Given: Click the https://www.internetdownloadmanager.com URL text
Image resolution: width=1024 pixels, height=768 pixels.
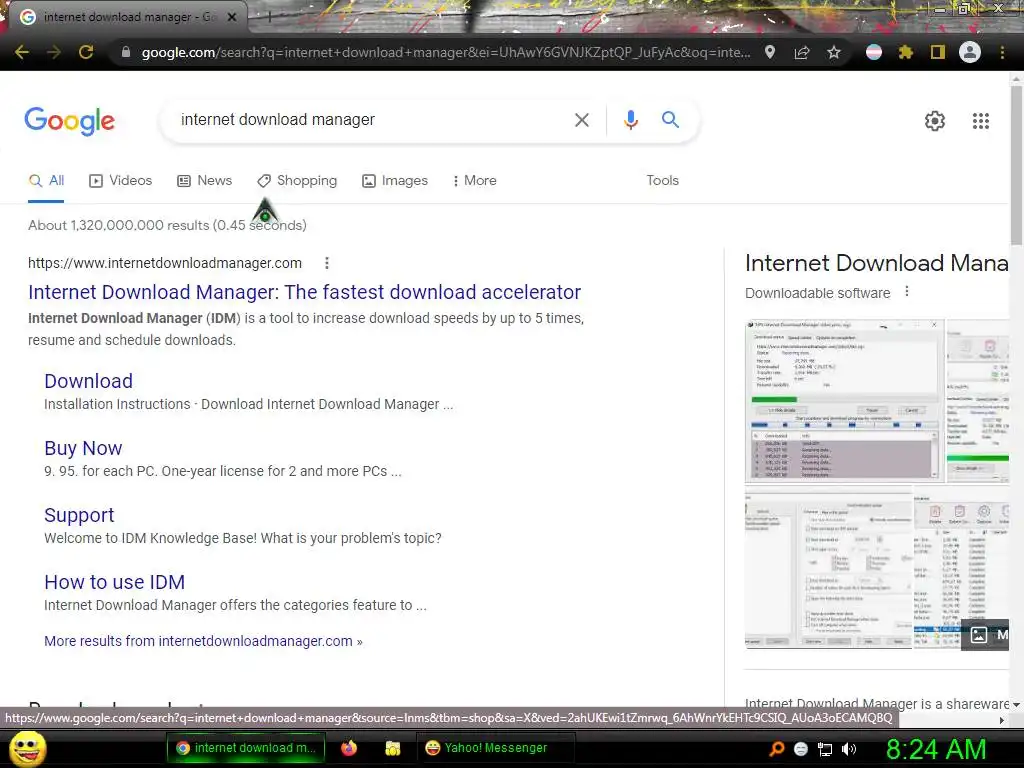Looking at the screenshot, I should pyautogui.click(x=165, y=263).
